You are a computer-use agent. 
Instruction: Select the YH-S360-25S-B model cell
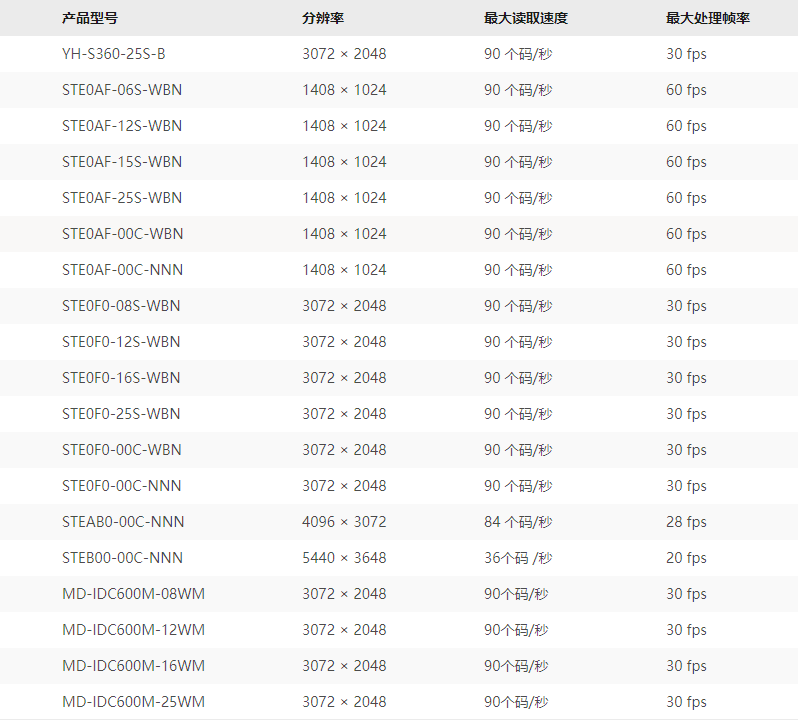[x=114, y=54]
